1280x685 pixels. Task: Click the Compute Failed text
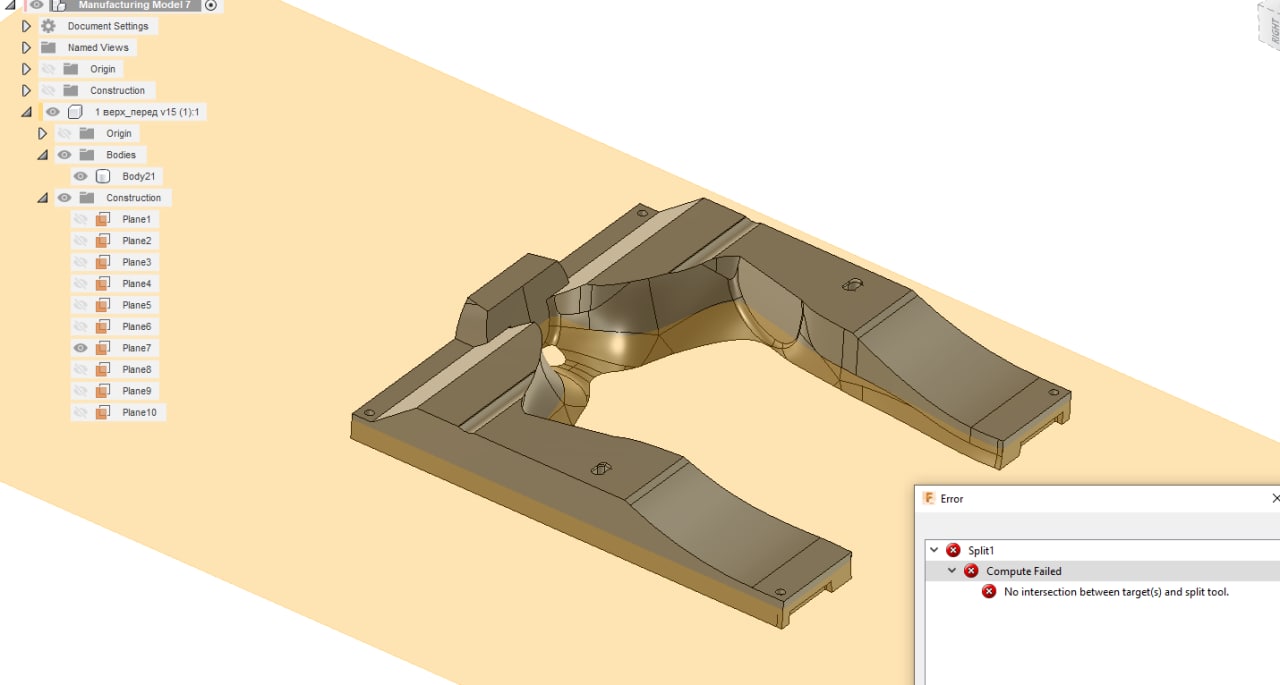(1024, 571)
